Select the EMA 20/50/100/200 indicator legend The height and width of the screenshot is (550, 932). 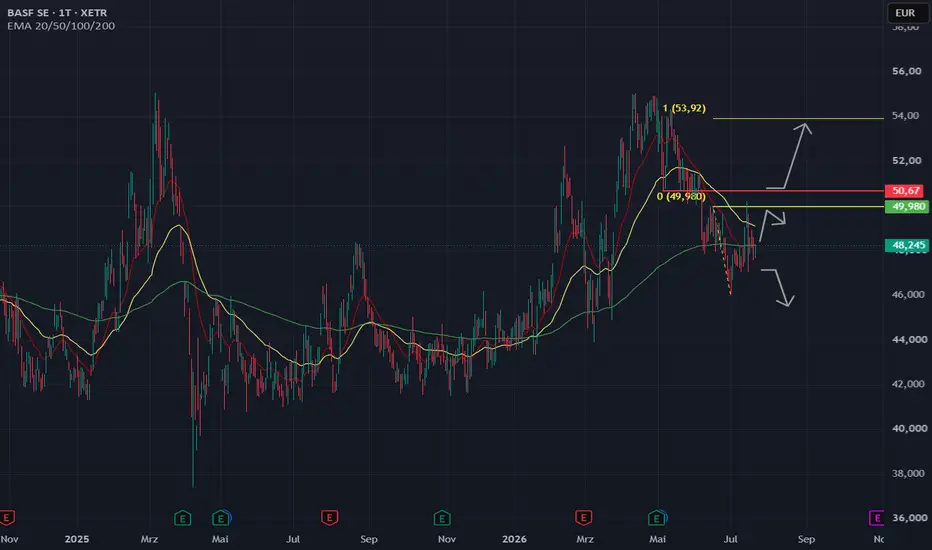(61, 26)
